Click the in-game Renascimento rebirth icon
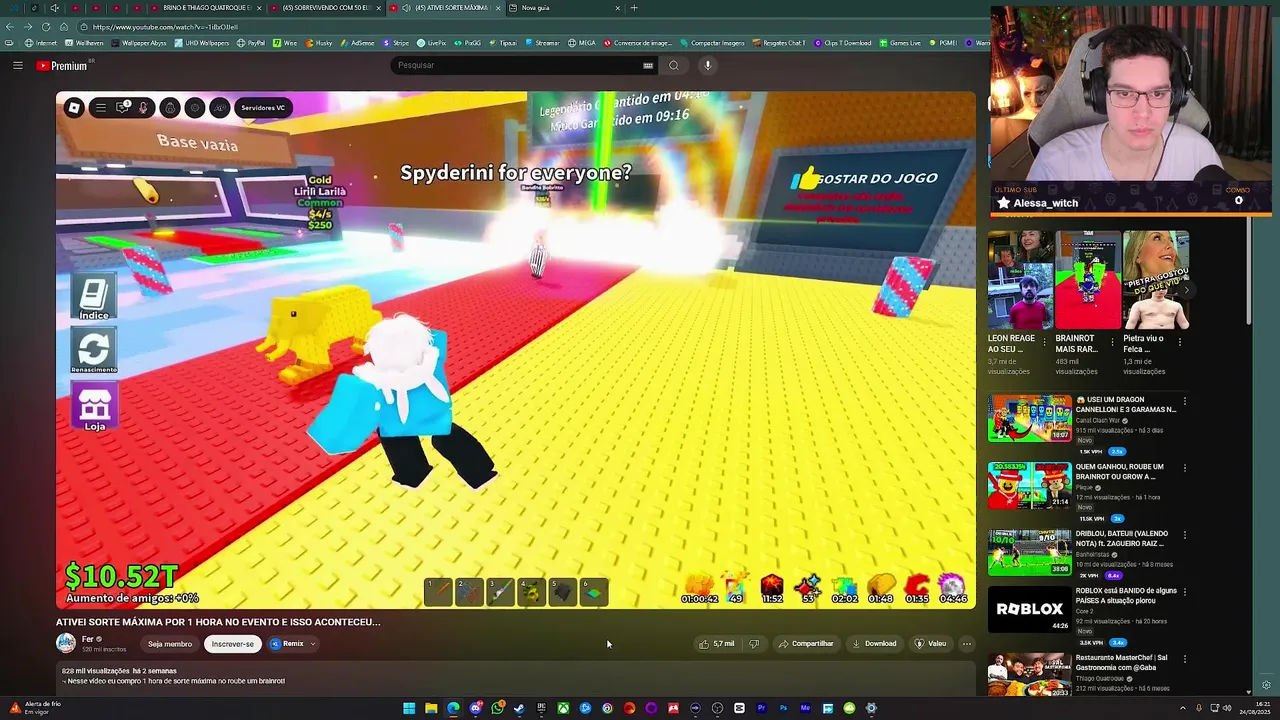 (x=94, y=351)
